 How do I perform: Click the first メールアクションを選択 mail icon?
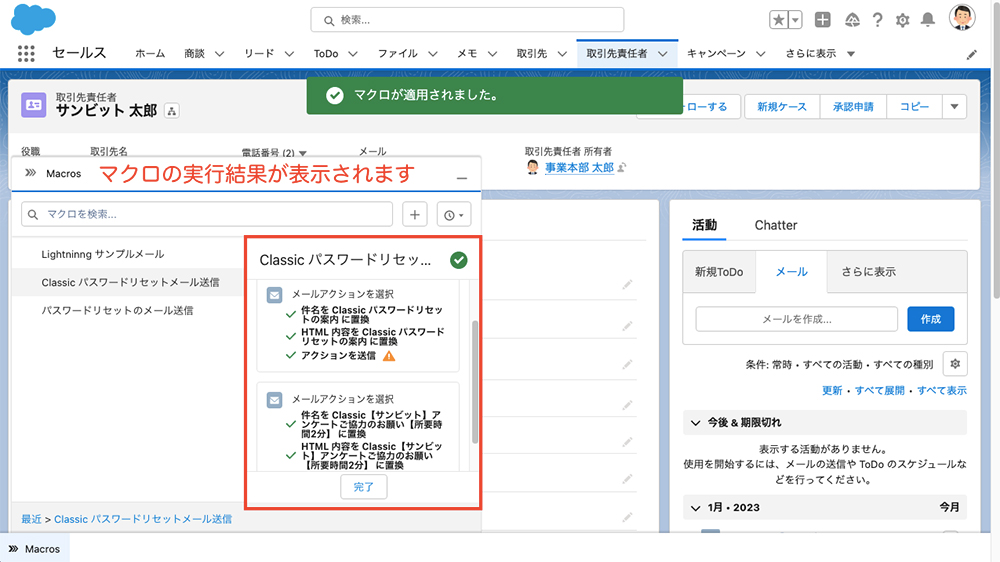click(x=274, y=295)
